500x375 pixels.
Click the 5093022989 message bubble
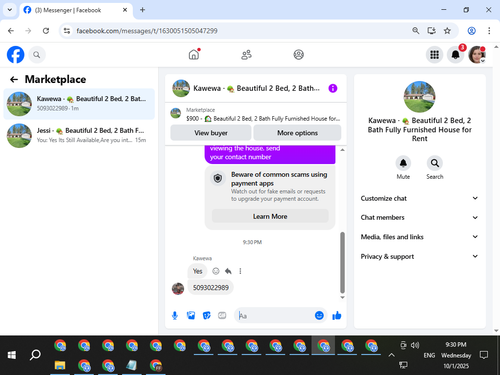[211, 287]
